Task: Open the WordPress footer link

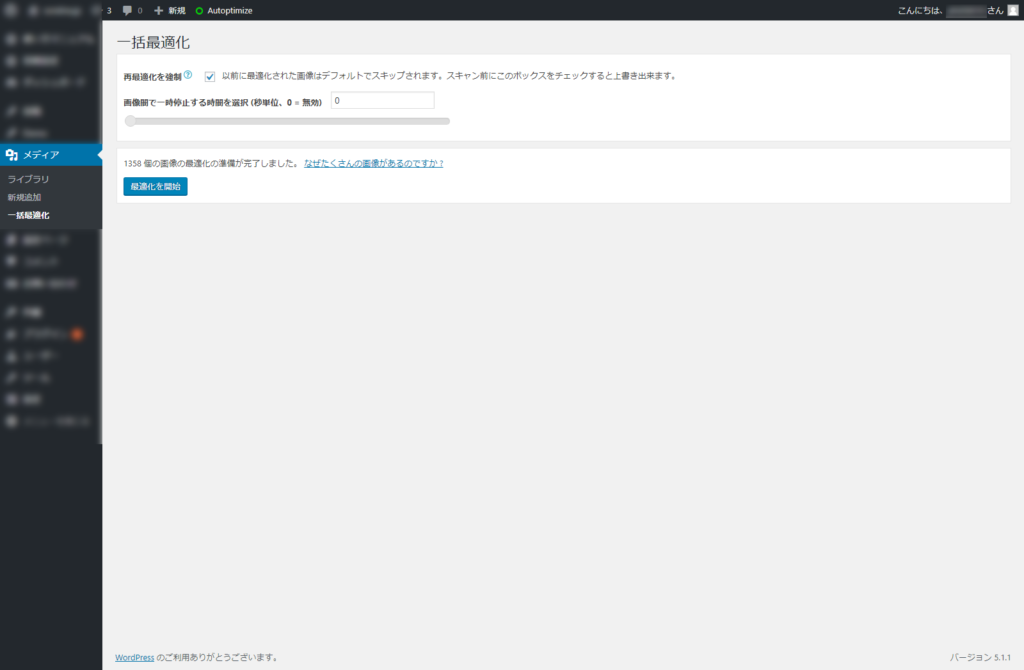Action: (135, 658)
